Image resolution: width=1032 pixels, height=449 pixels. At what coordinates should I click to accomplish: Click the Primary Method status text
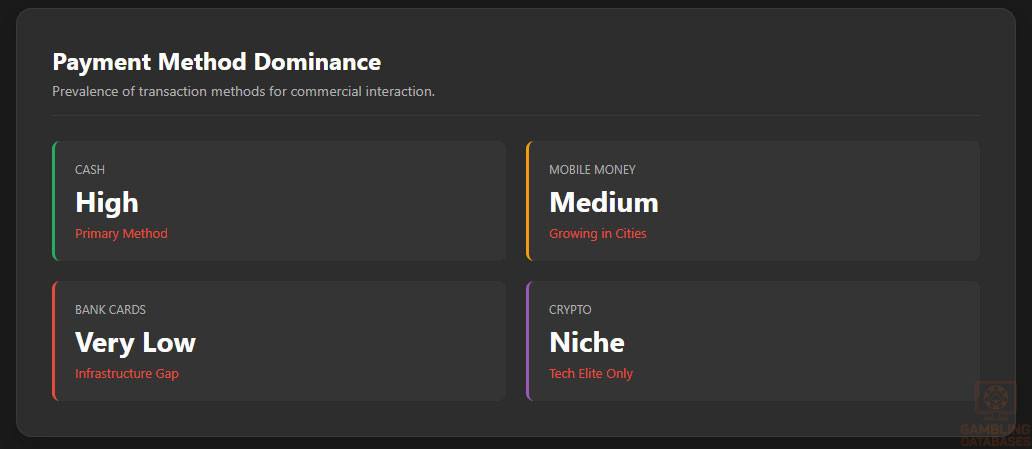121,234
